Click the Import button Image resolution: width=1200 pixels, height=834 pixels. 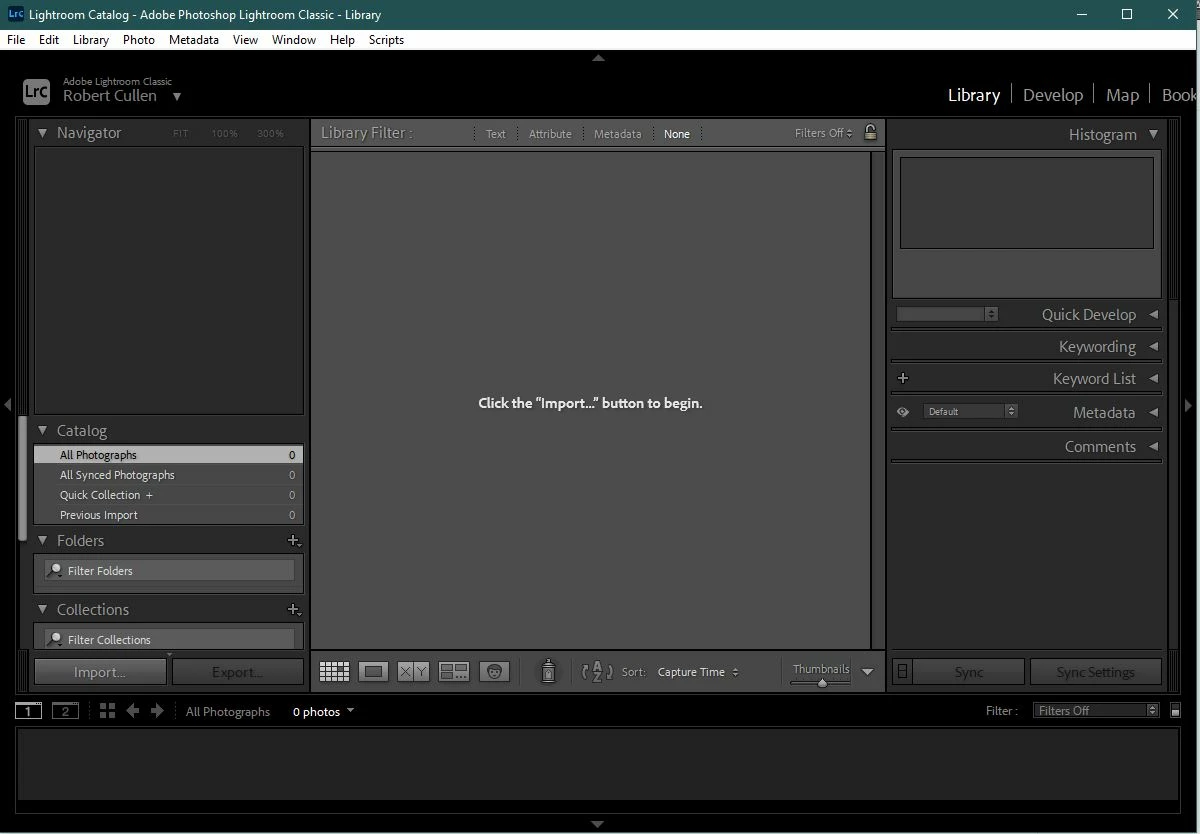[100, 672]
